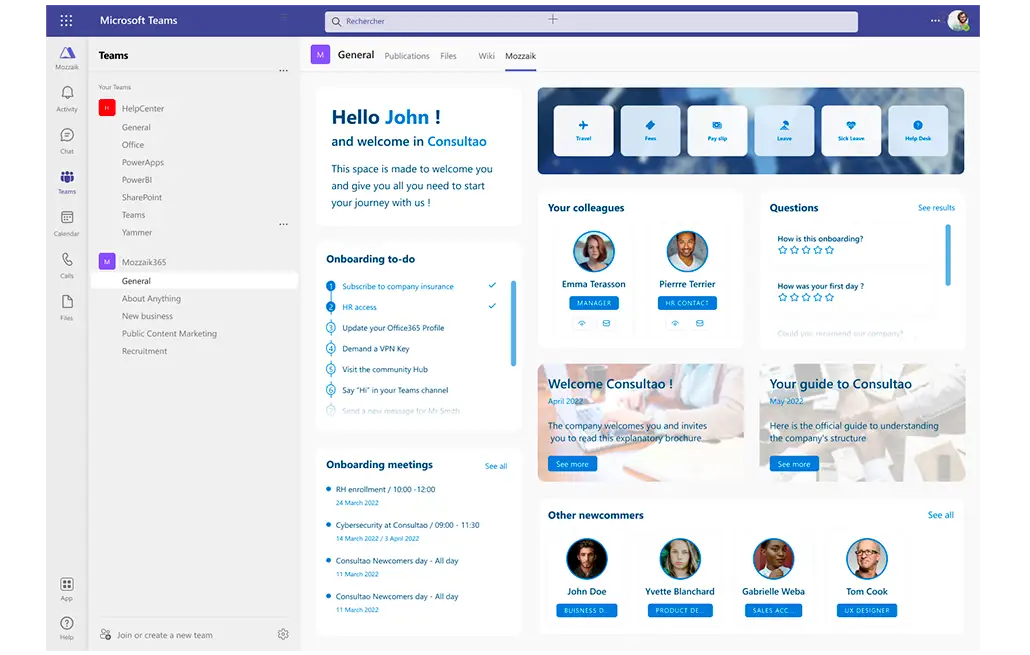The image size is (1030, 655).
Task: Open the top bar more options ellipsis
Action: point(935,20)
